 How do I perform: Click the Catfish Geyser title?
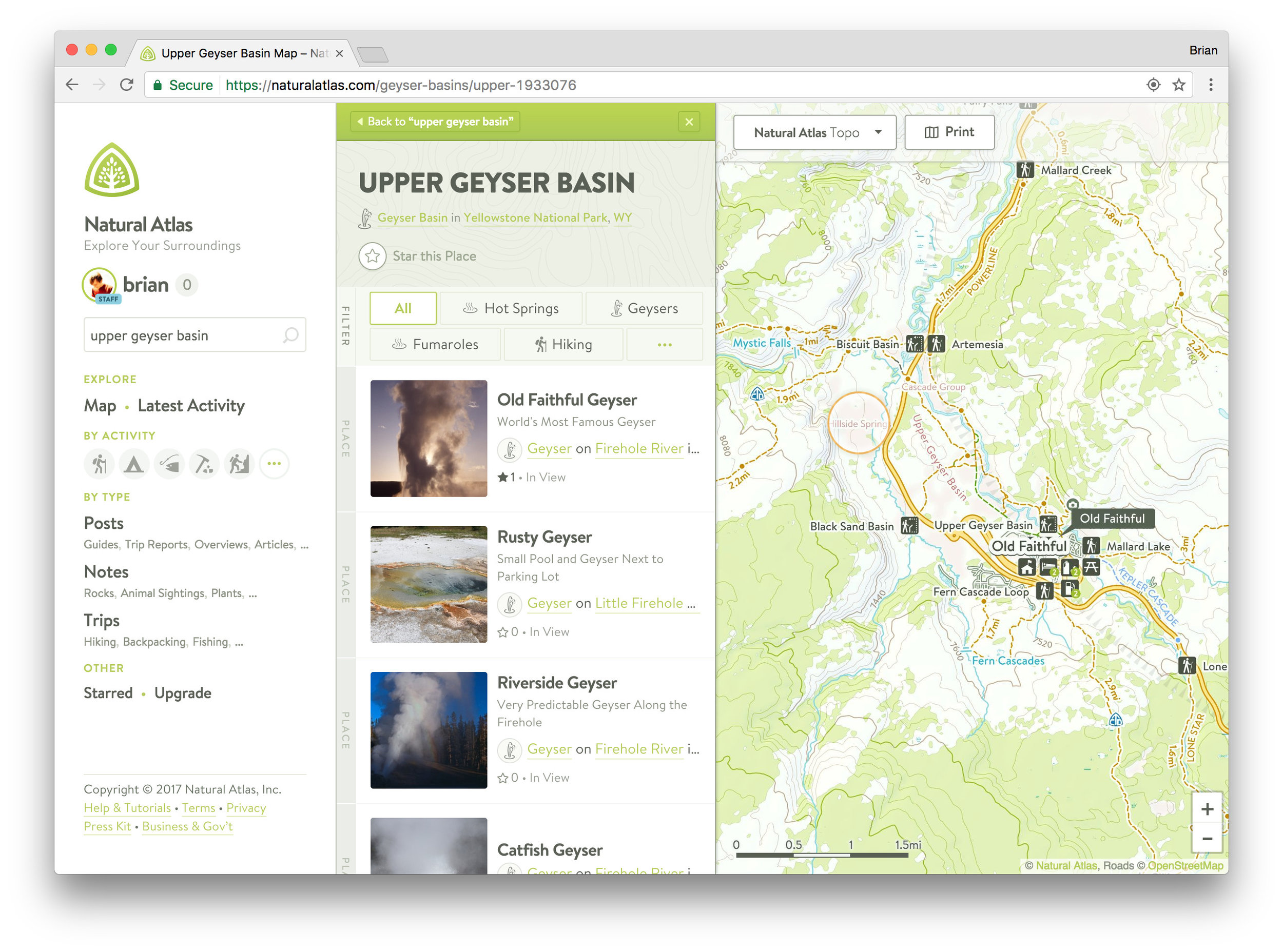[550, 850]
